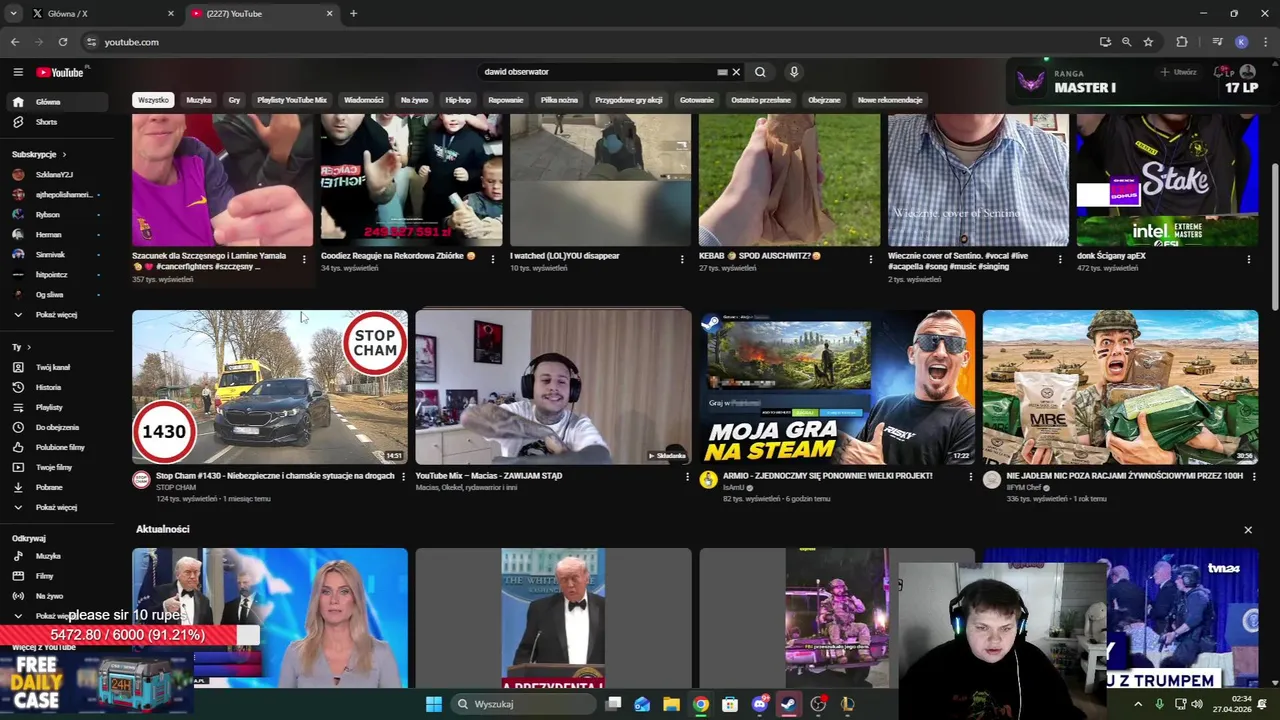Open the on-screen keyboard icon in search
This screenshot has width=1280, height=720.
722,72
